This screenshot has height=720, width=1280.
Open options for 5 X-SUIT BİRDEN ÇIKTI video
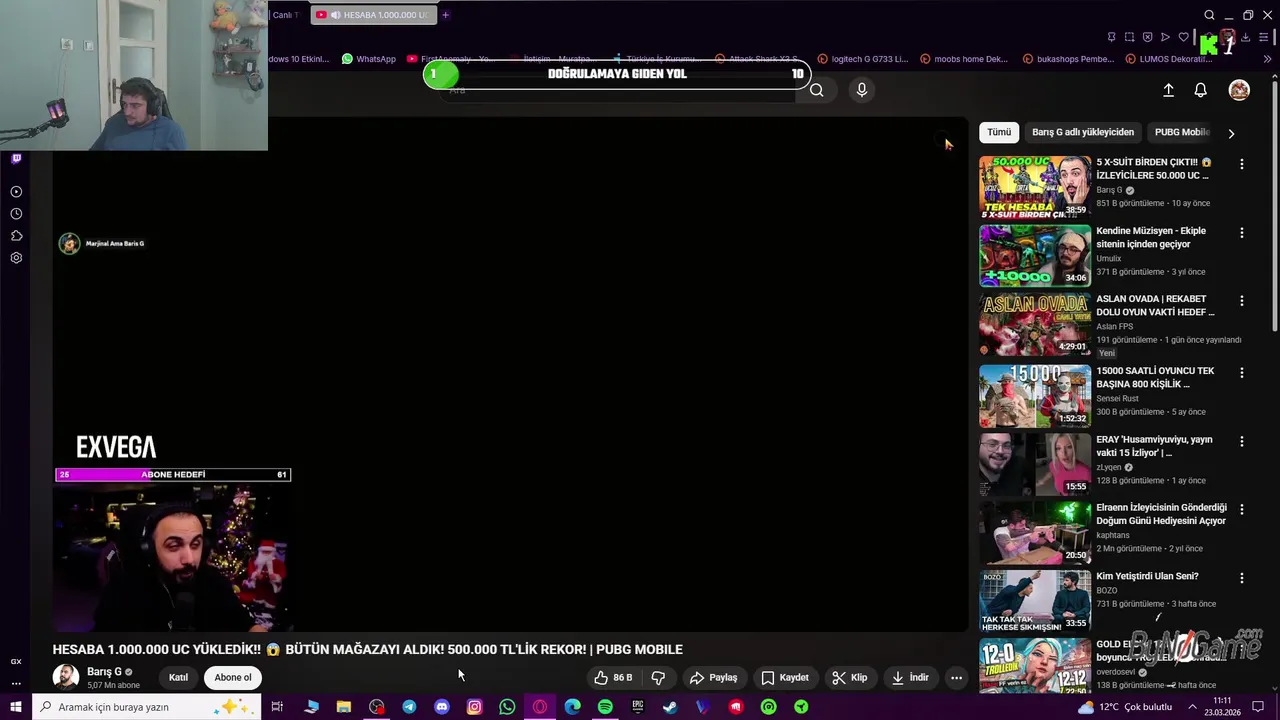[x=1242, y=164]
